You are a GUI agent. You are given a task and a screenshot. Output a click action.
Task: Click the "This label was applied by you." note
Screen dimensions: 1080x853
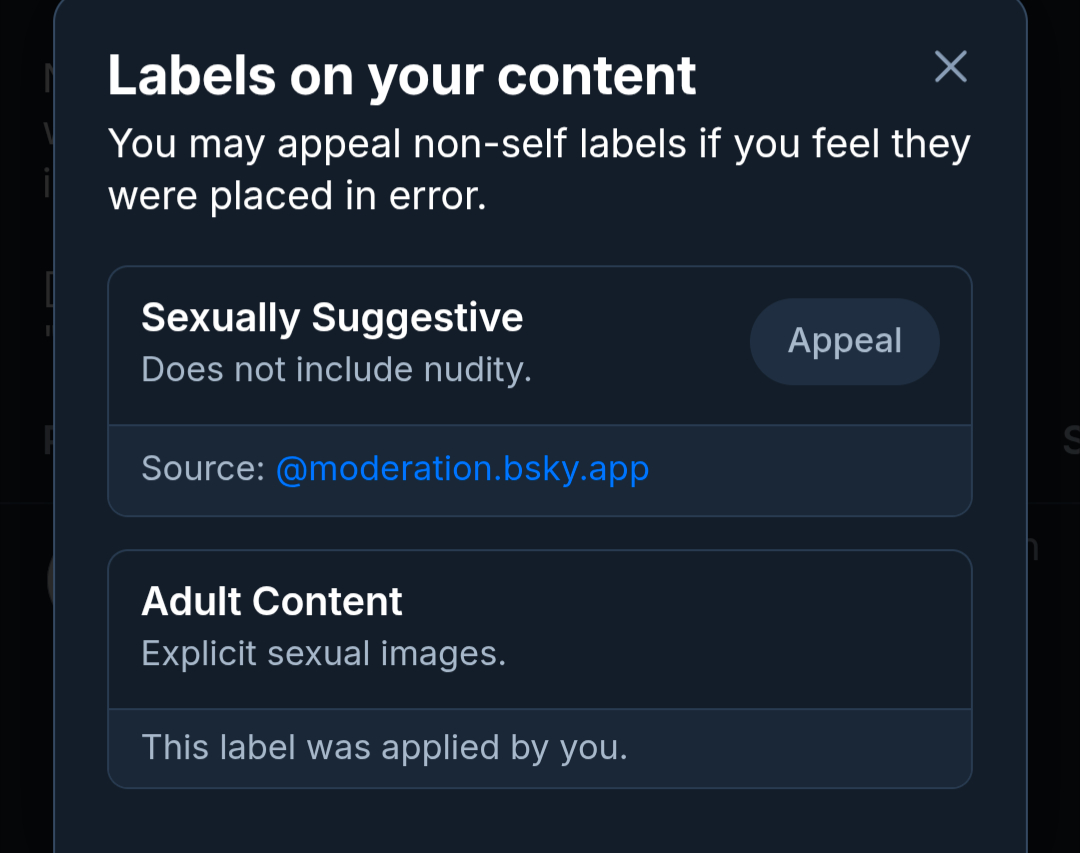(384, 748)
